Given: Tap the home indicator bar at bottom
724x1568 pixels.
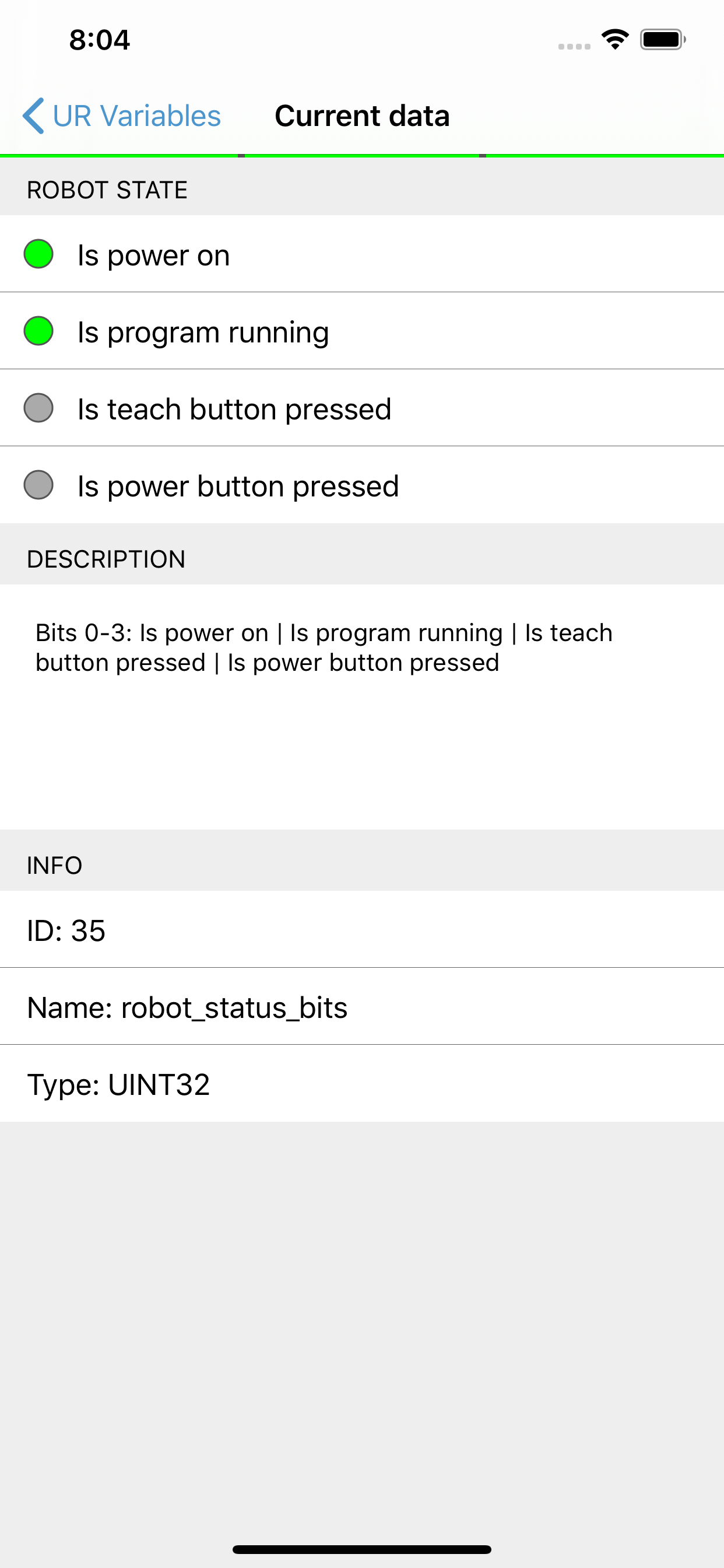Looking at the screenshot, I should (x=362, y=1549).
